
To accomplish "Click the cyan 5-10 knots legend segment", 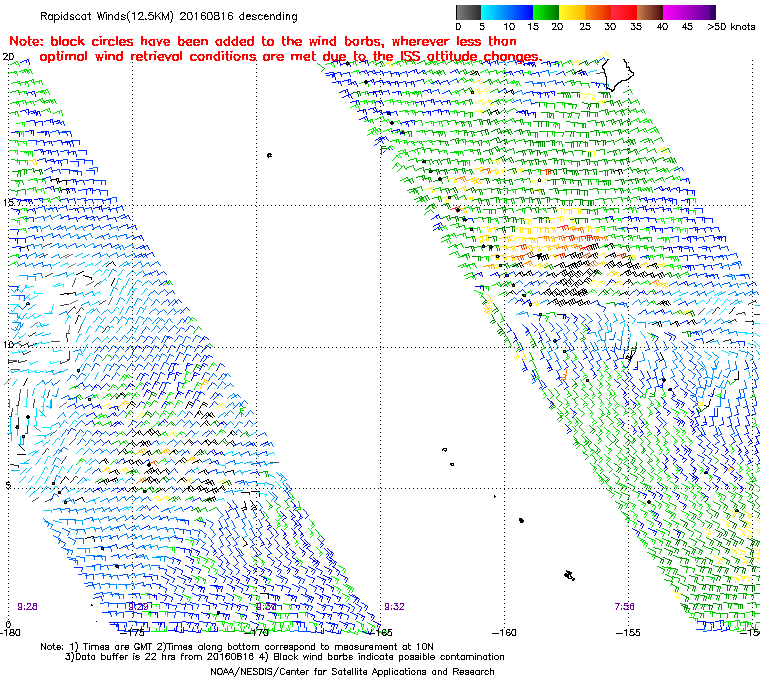I will (494, 12).
